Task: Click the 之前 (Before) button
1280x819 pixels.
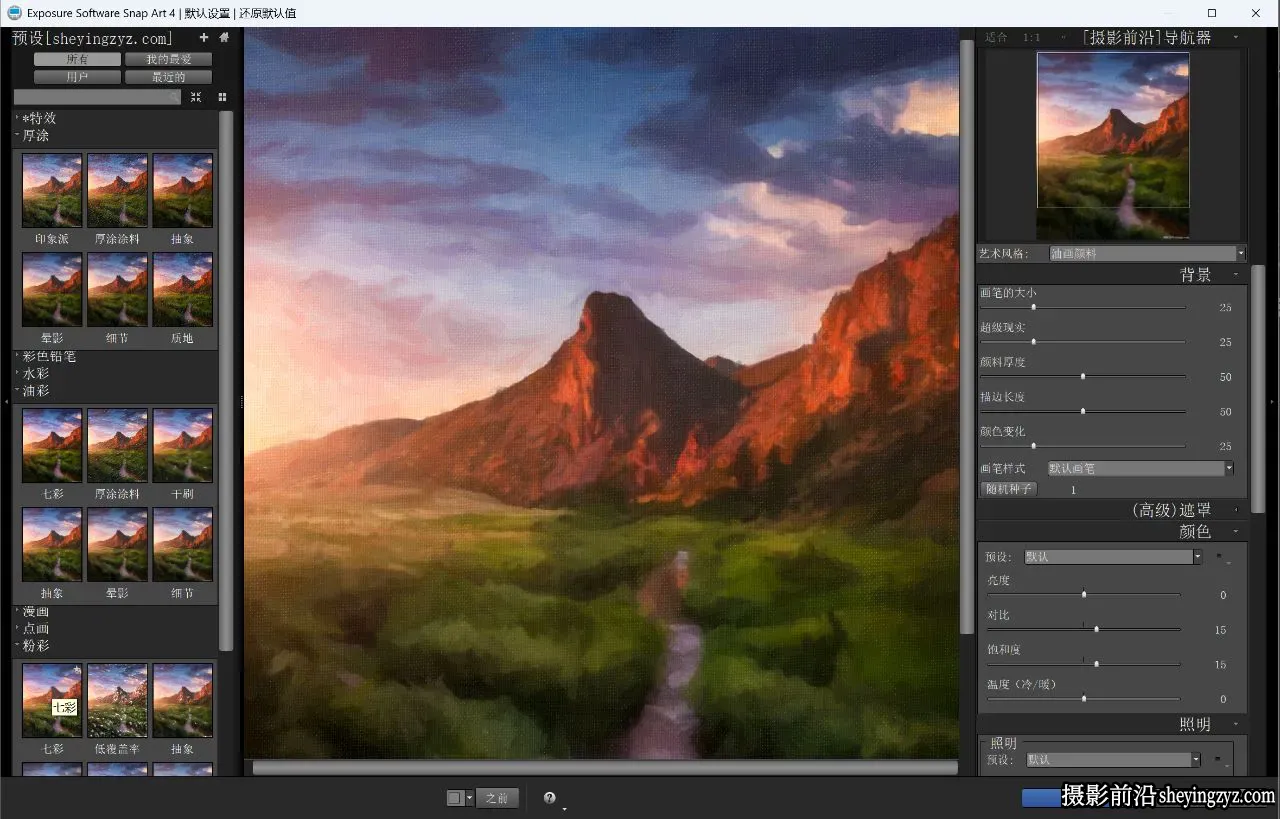Action: [497, 797]
